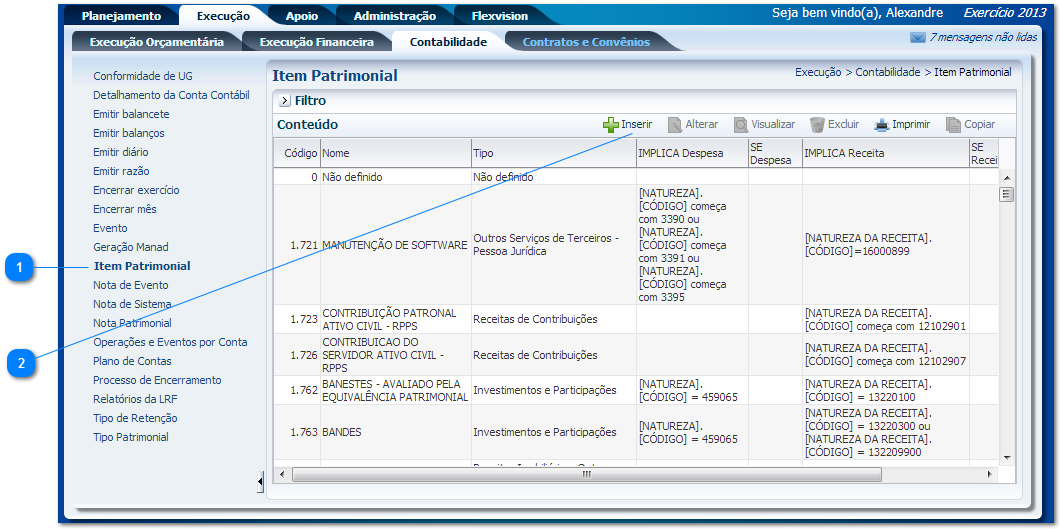Switch to the Planejamento tab
The width and height of the screenshot is (1060, 529).
[121, 16]
